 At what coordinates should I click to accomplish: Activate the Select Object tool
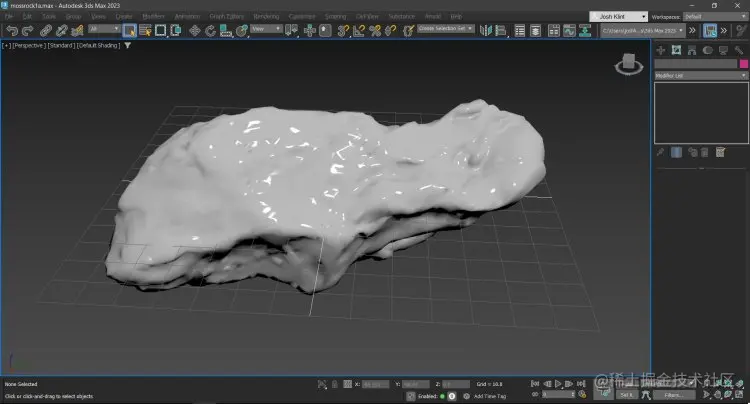click(x=129, y=31)
